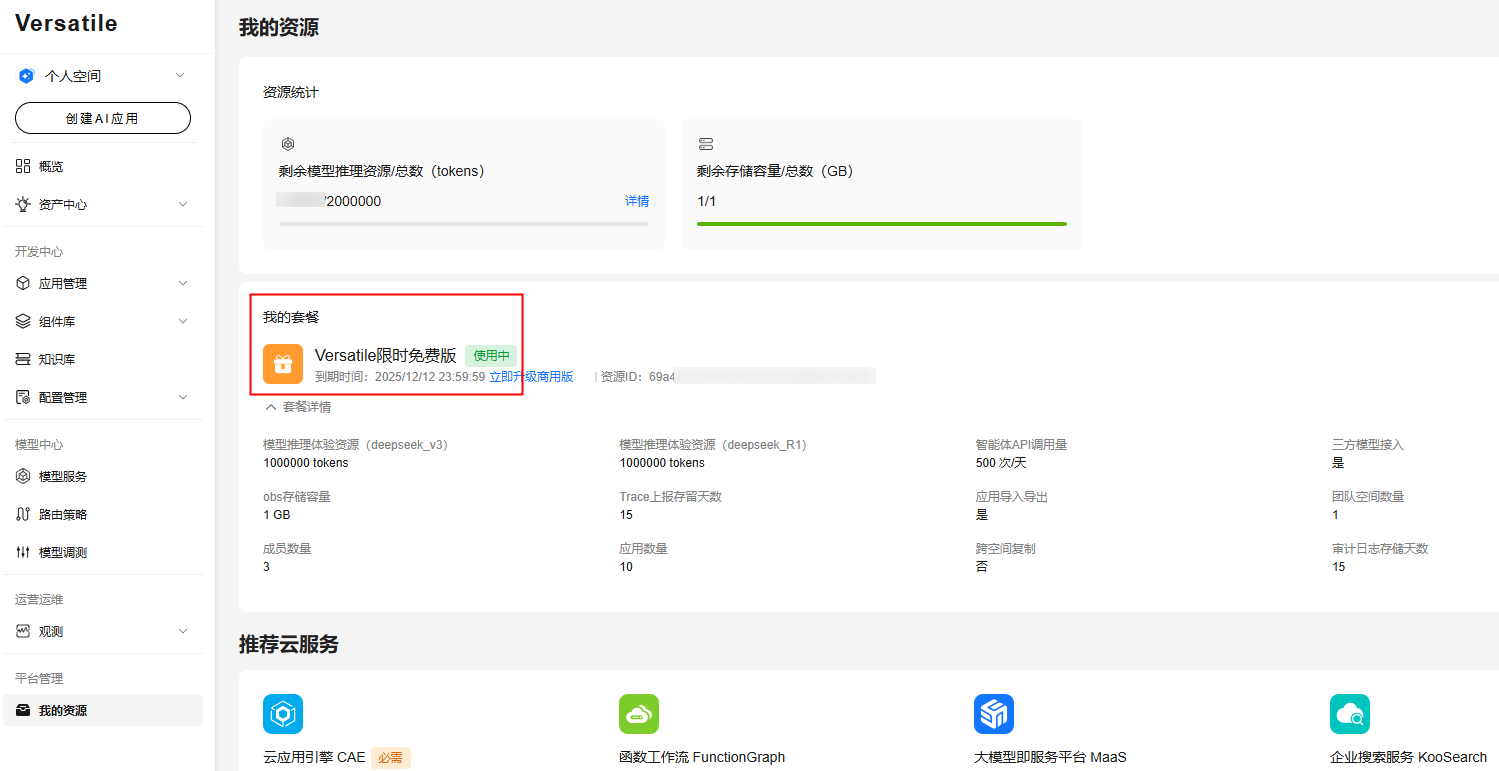1499x771 pixels.
Task: Click the 创建AI应用 button
Action: 103,118
